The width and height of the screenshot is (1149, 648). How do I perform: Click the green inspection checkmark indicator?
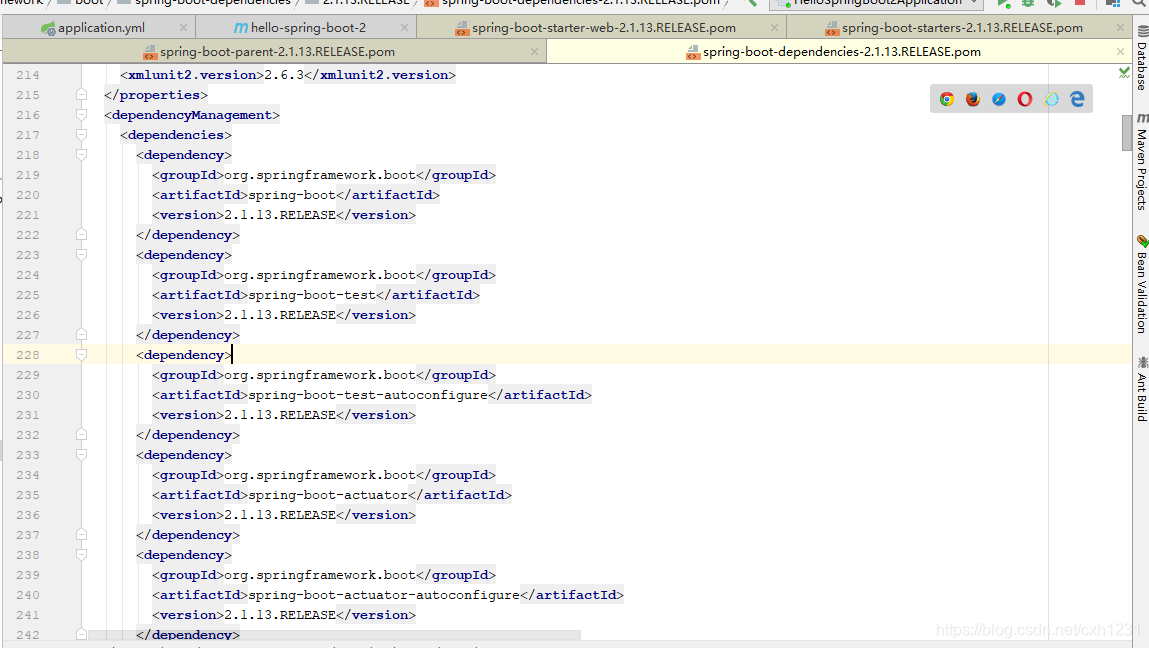pyautogui.click(x=1124, y=73)
